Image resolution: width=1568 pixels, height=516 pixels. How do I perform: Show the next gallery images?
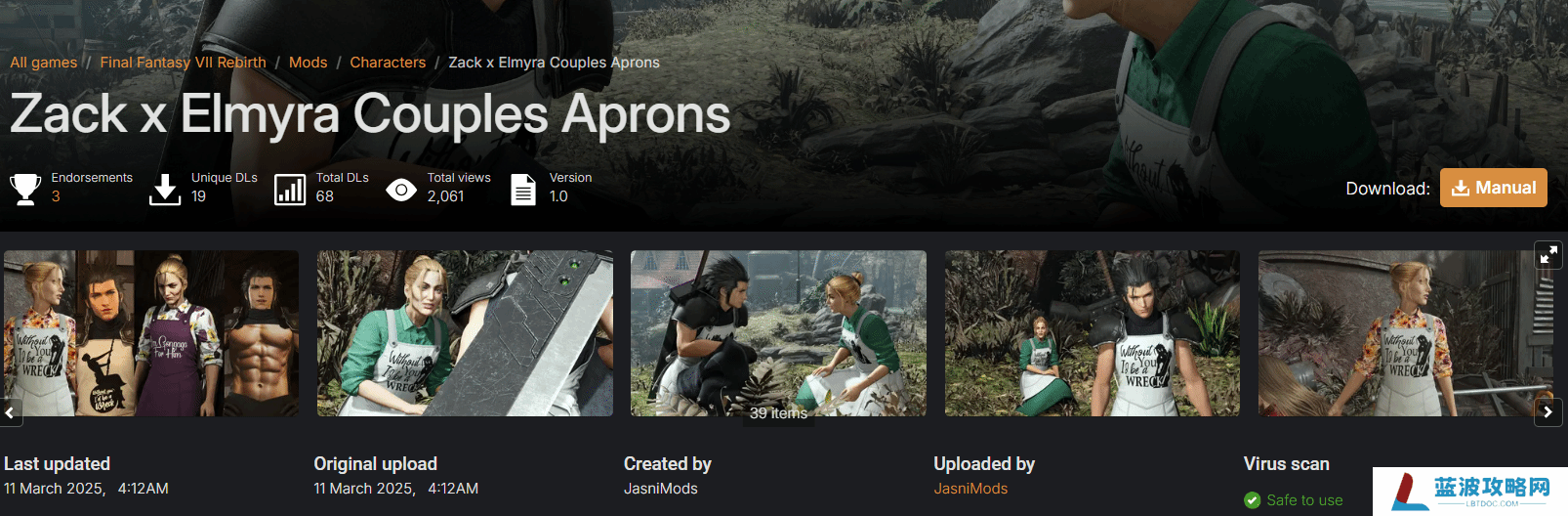coord(1548,412)
